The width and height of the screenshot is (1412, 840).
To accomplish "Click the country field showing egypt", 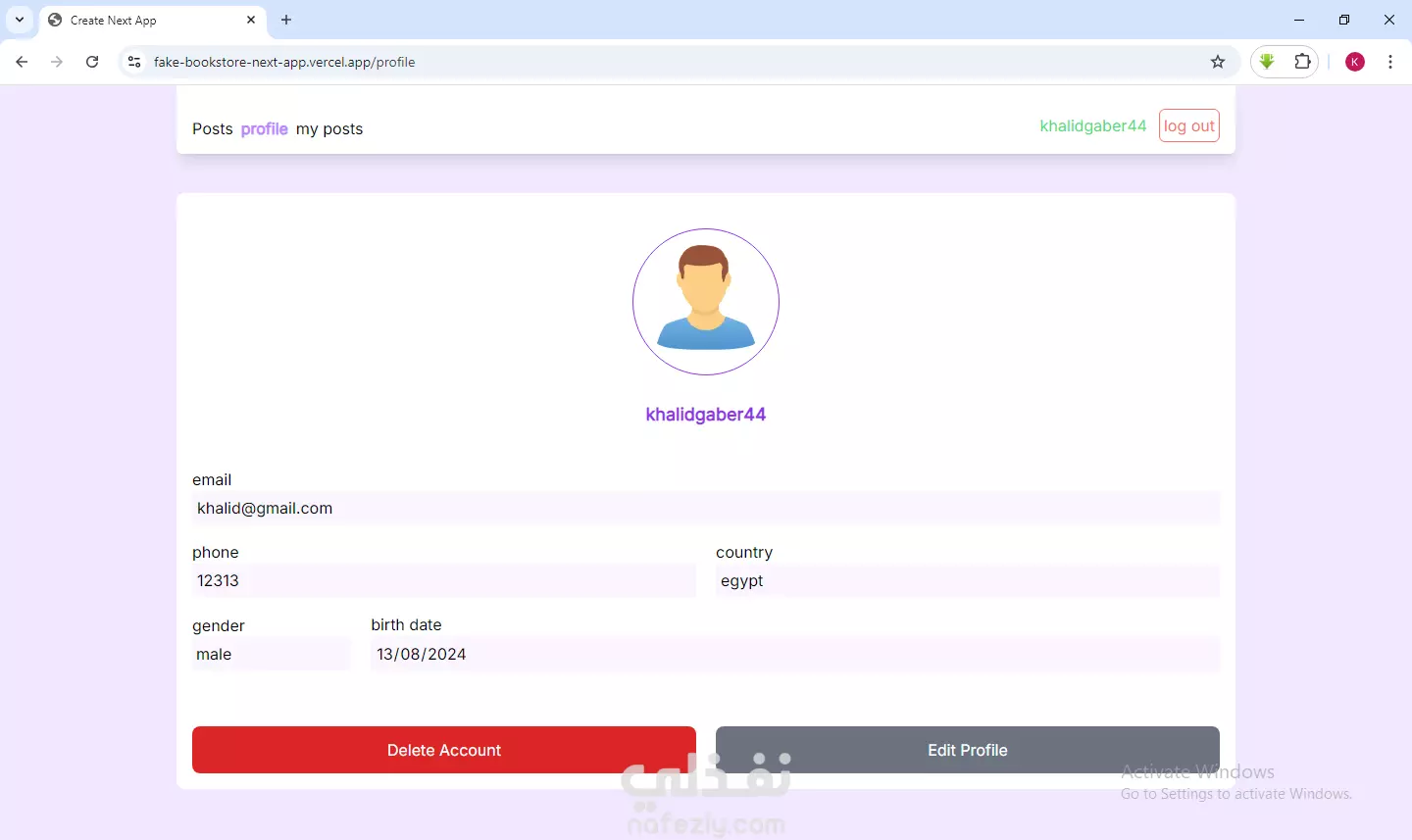I will pos(968,580).
